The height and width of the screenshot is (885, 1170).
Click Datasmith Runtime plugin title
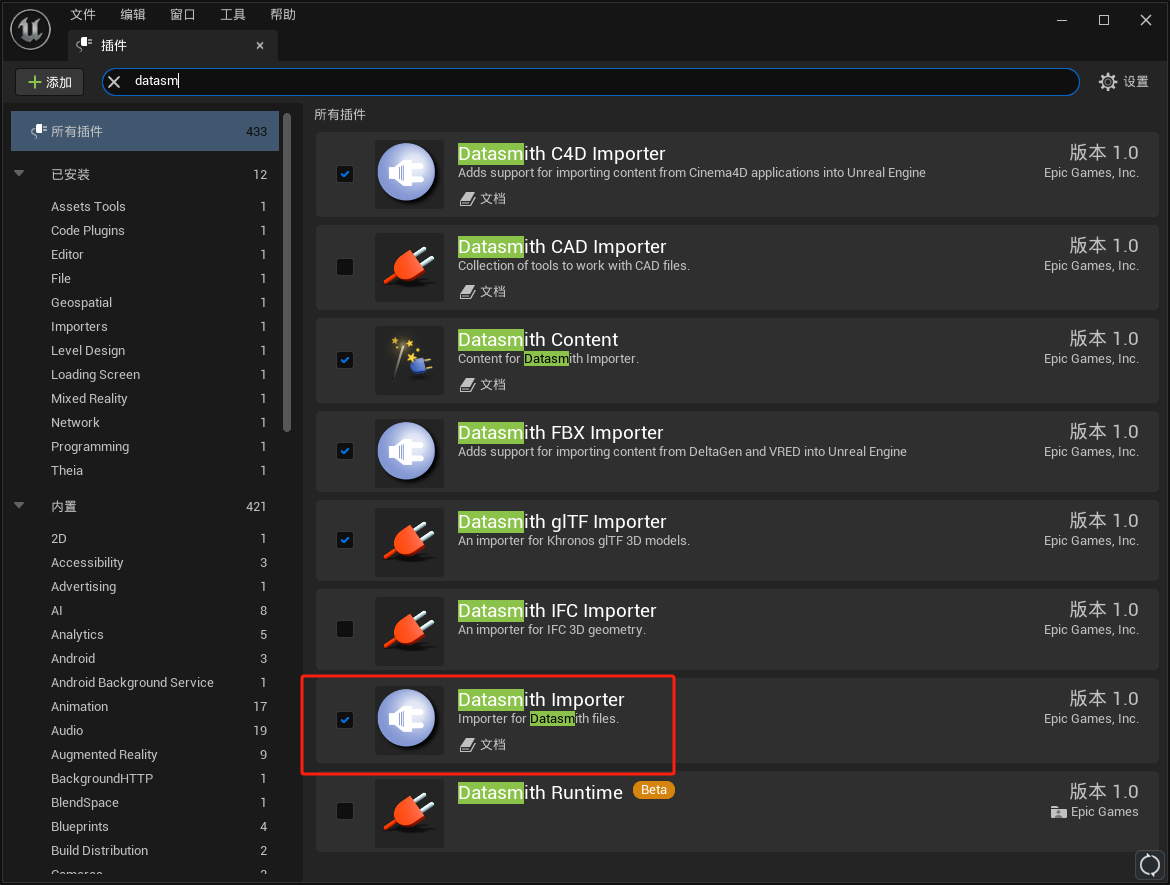(540, 792)
